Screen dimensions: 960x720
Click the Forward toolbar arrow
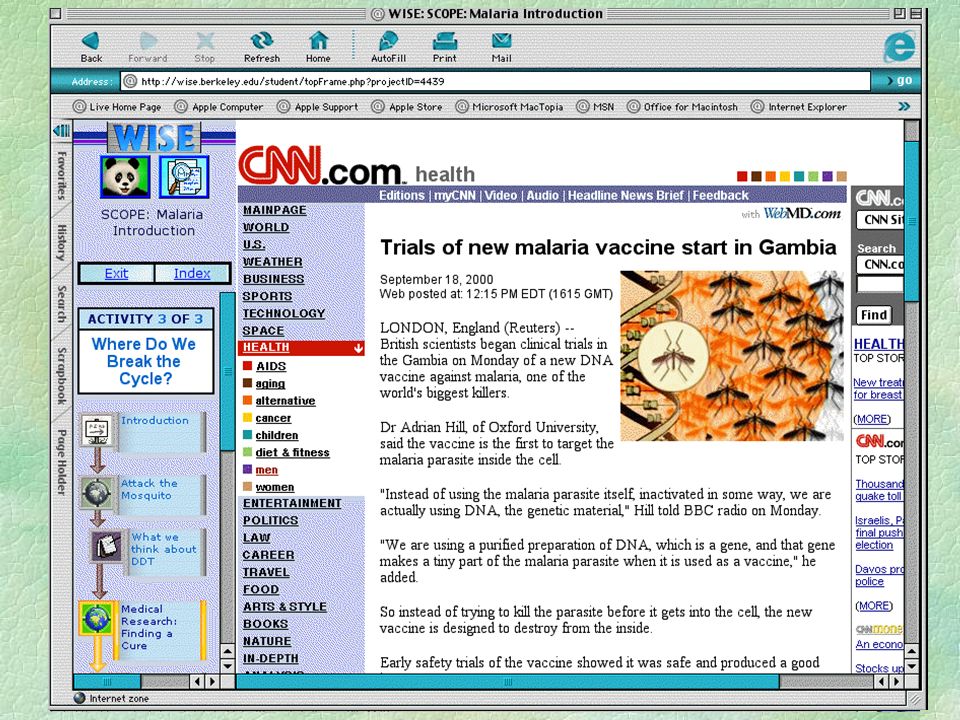click(148, 41)
